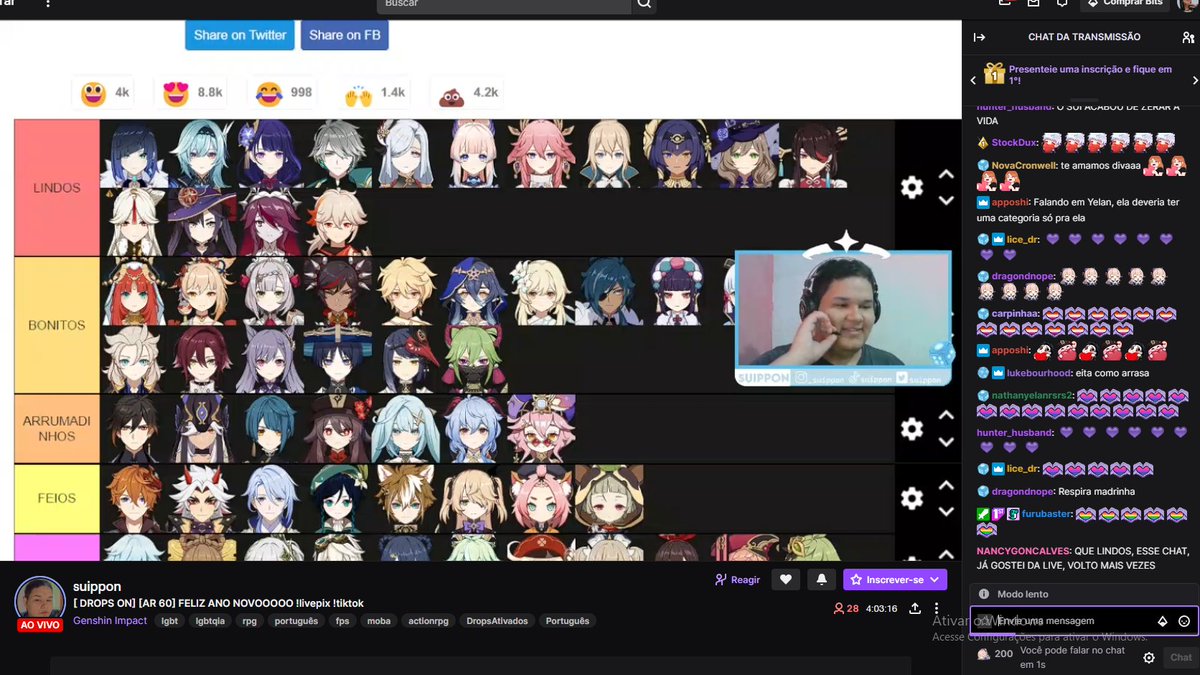
Task: Open the Inscrever-se subscribe dropdown
Action: tap(895, 580)
